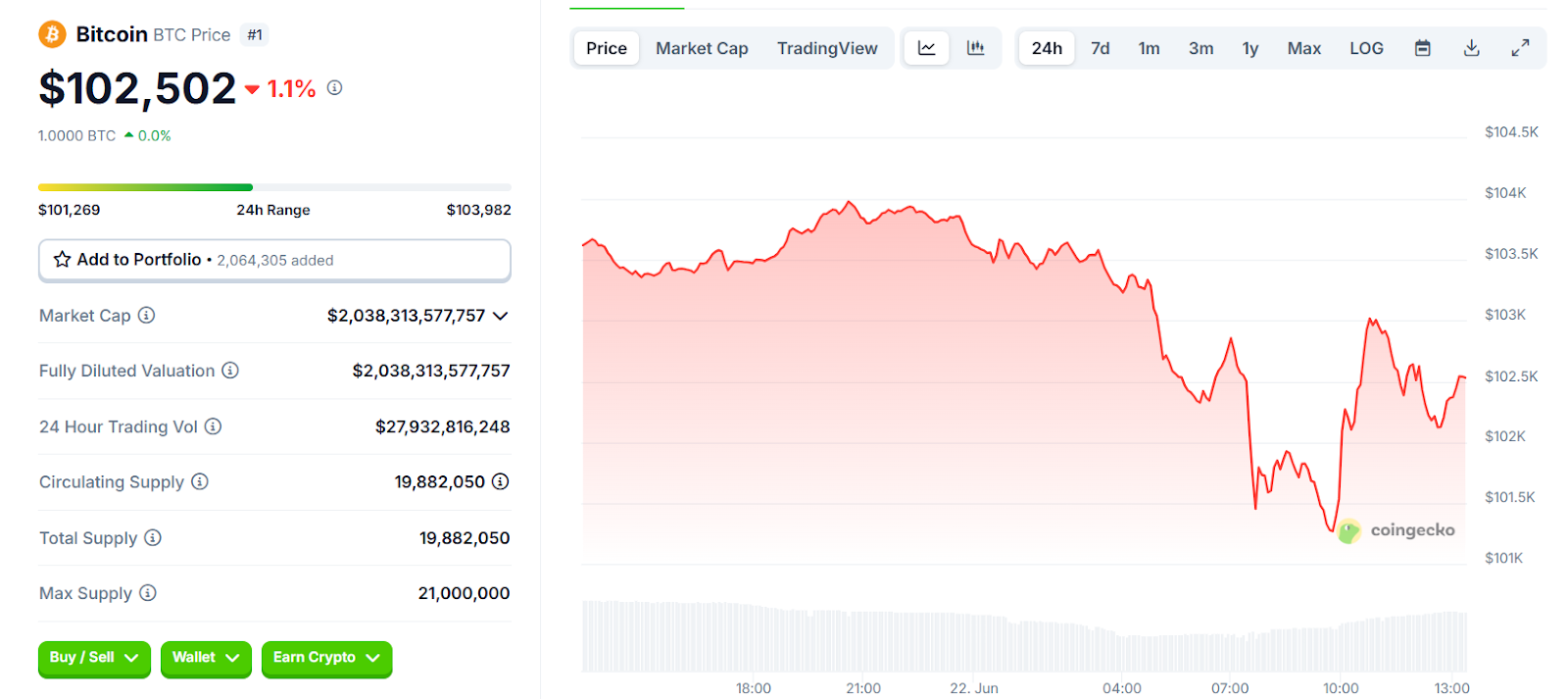
Task: Expand chart to fullscreen icon
Action: tap(1520, 48)
